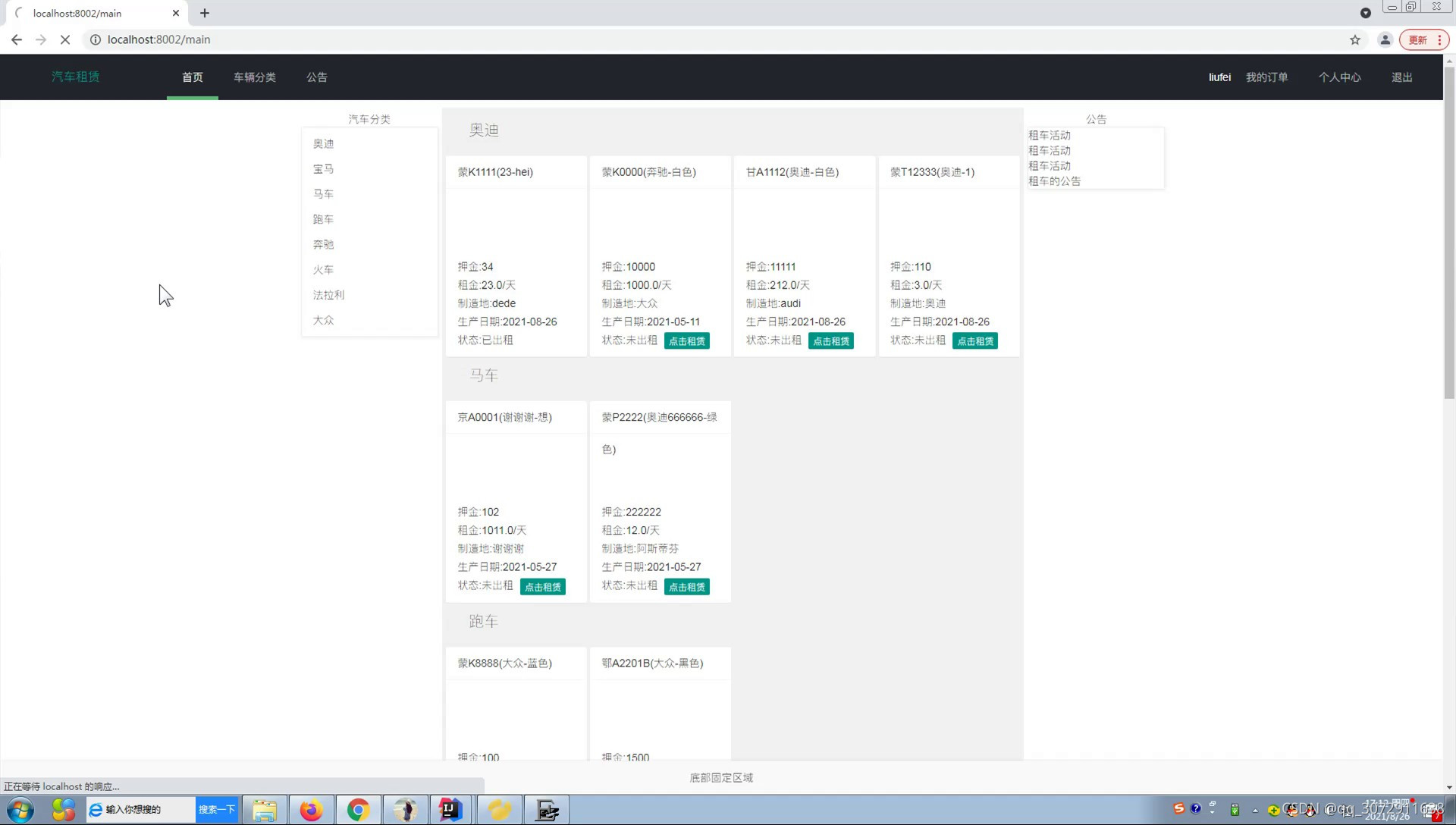Bookmark this page with the star icon

point(1355,39)
